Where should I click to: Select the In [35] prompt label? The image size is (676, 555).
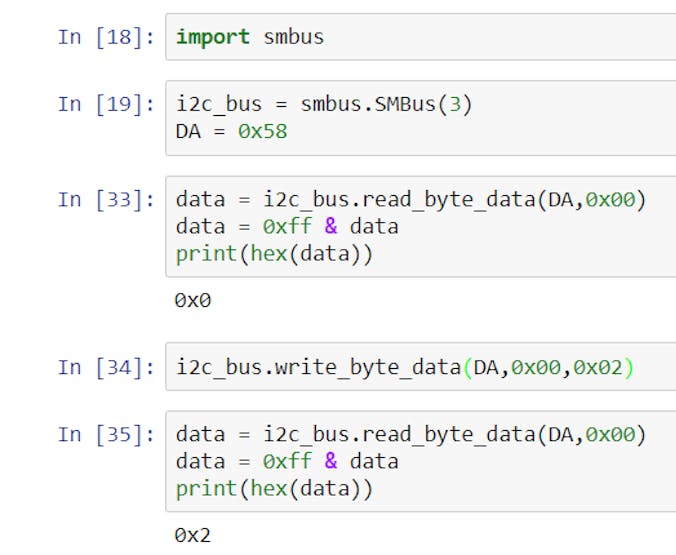(106, 435)
